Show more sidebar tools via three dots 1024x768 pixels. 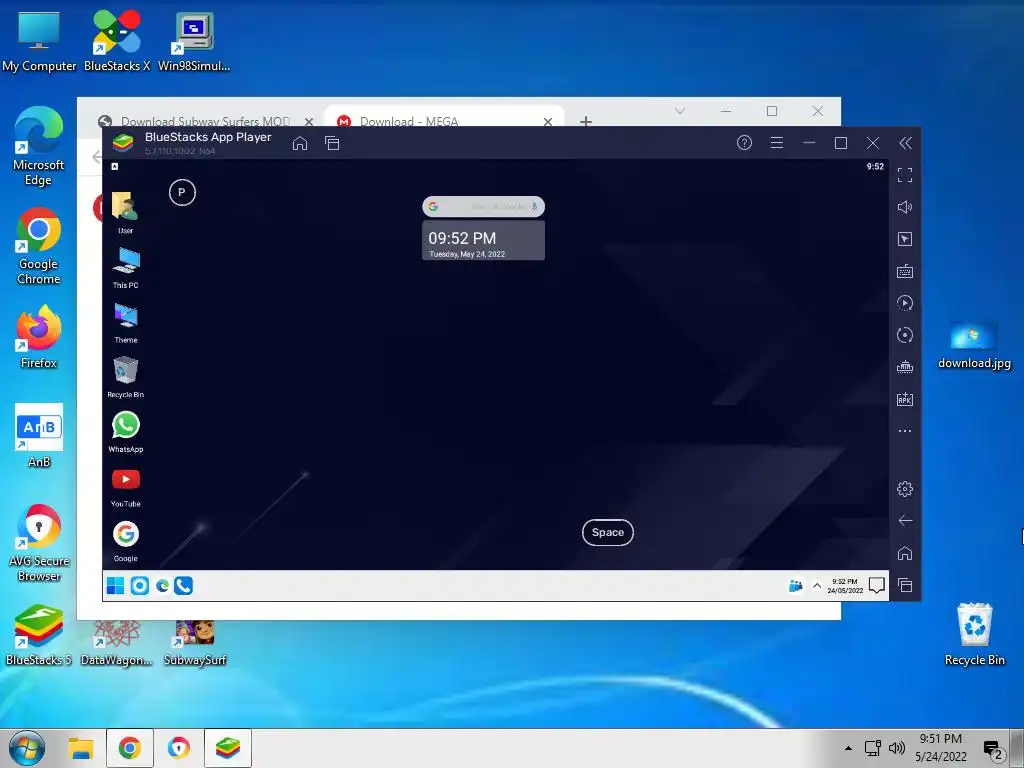pyautogui.click(x=904, y=431)
